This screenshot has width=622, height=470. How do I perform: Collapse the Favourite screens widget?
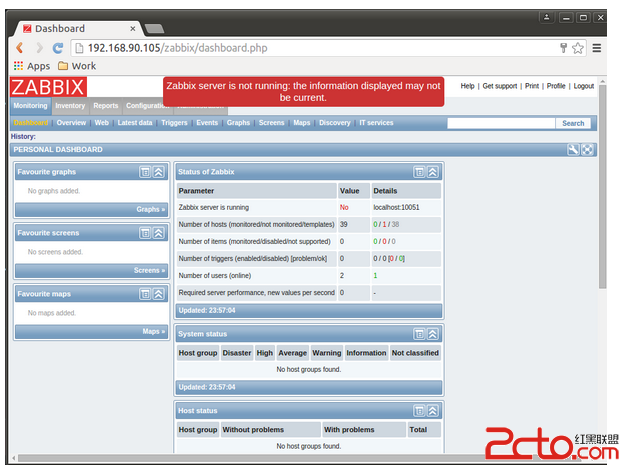[159, 233]
